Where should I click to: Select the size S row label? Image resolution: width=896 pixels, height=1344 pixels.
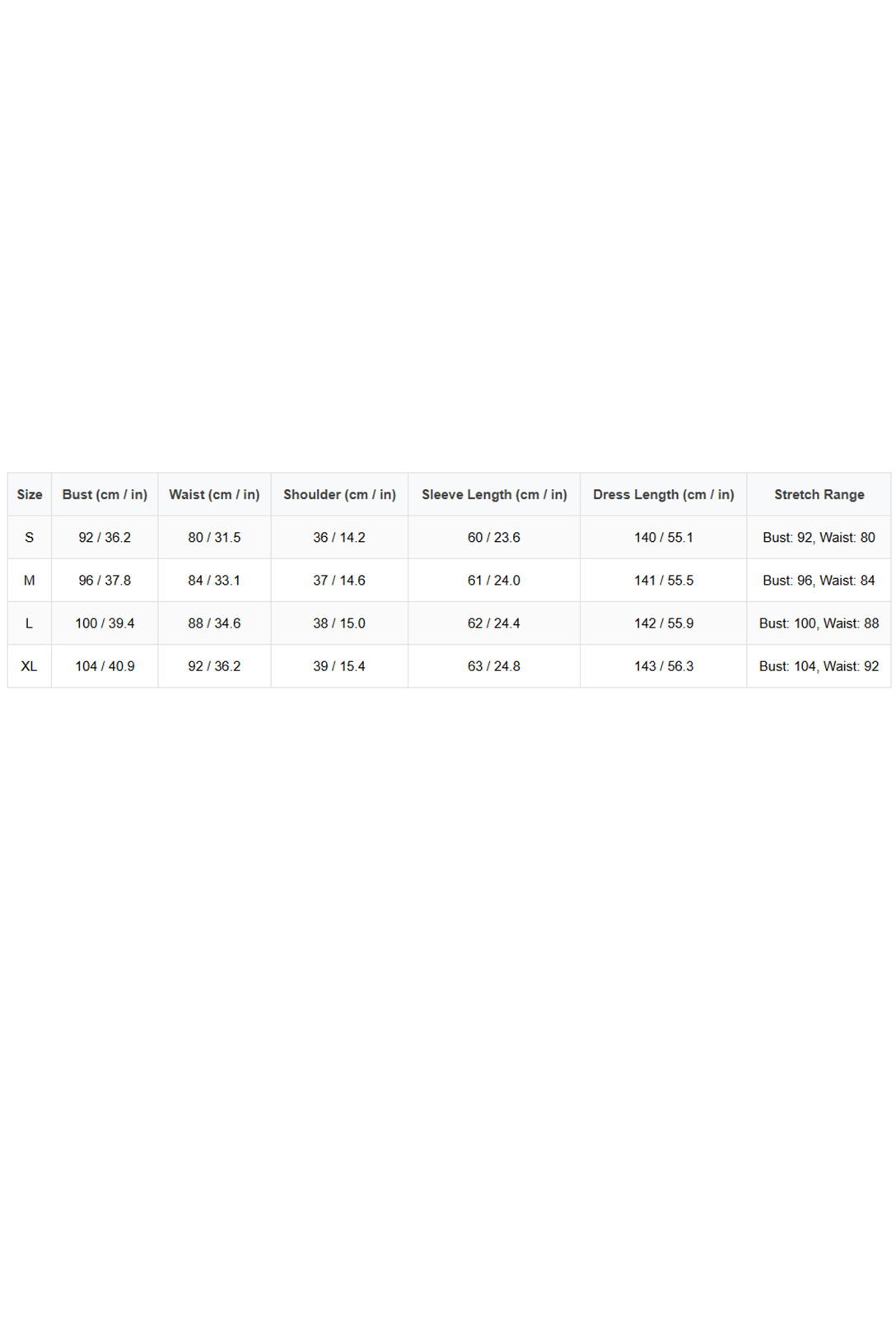(x=30, y=537)
